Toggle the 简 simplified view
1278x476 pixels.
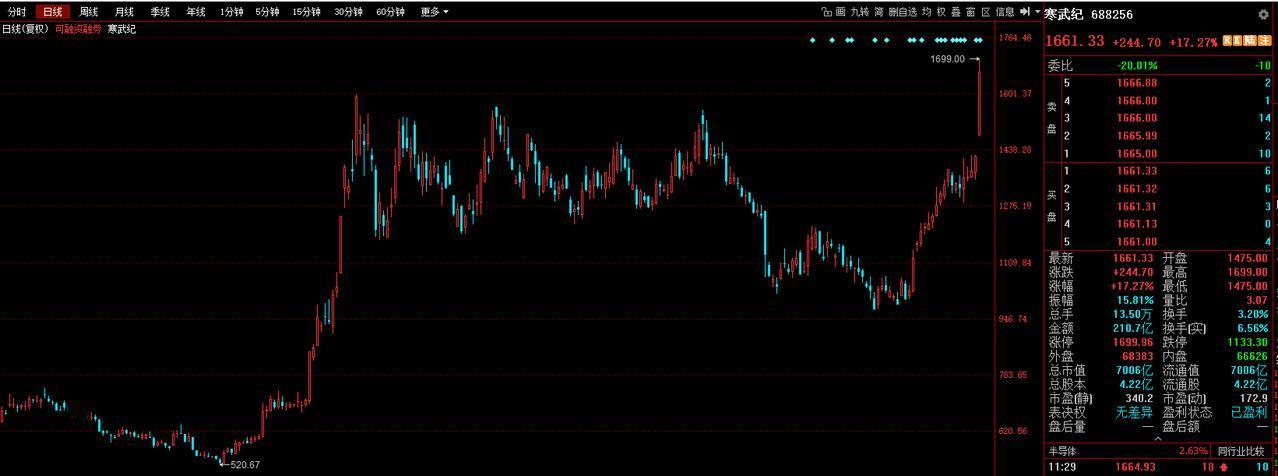coord(879,12)
